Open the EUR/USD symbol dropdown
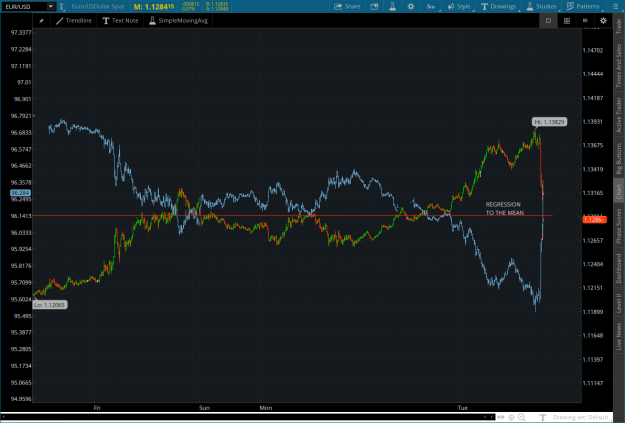 pos(51,6)
